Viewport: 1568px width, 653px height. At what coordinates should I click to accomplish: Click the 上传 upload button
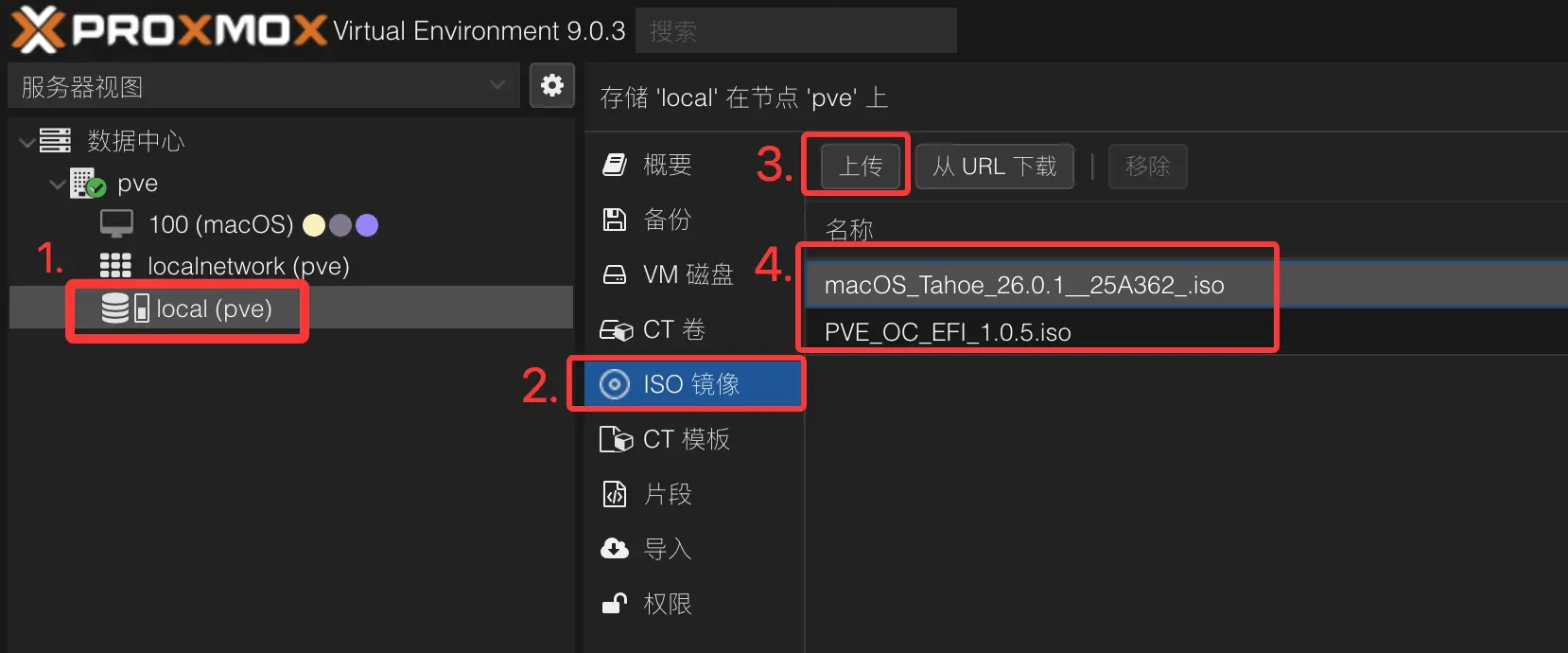[860, 166]
